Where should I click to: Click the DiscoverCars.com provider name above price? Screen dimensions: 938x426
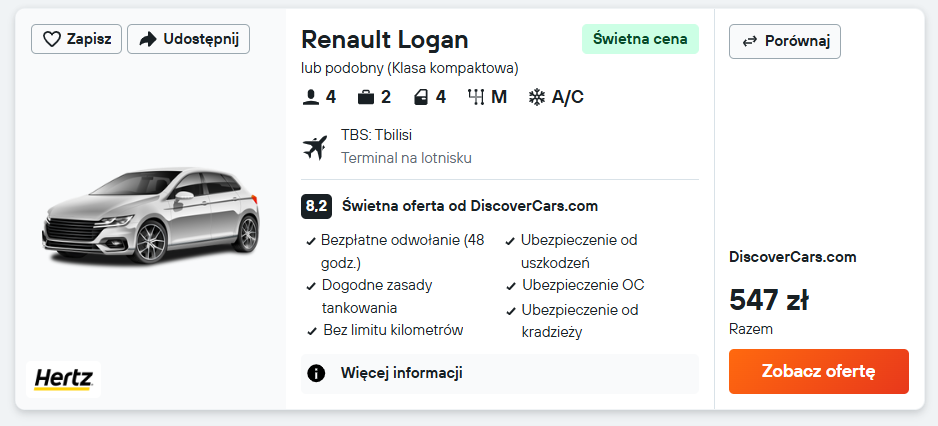click(793, 257)
